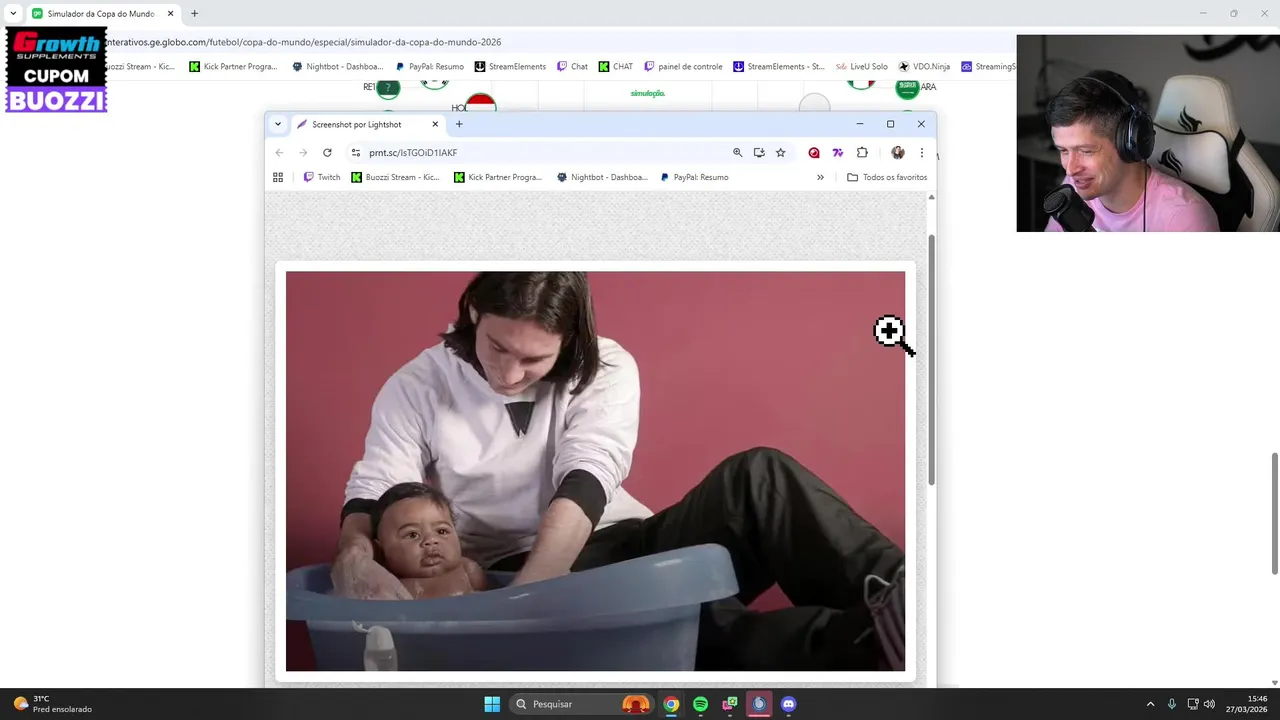Screen dimensions: 1280x720
Task: Open the painel de controle bookmark
Action: point(683,67)
